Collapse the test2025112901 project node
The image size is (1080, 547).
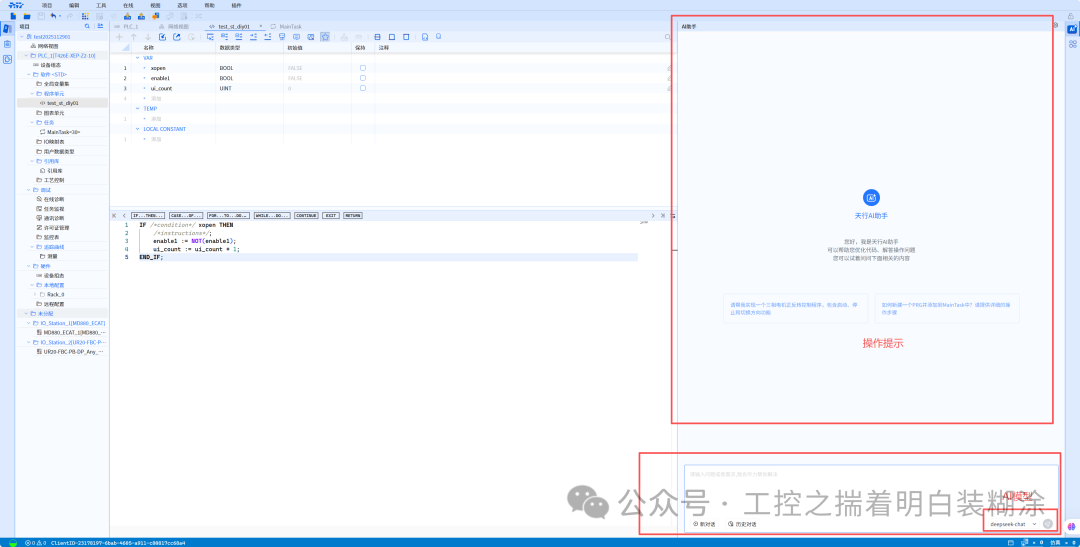pos(21,36)
